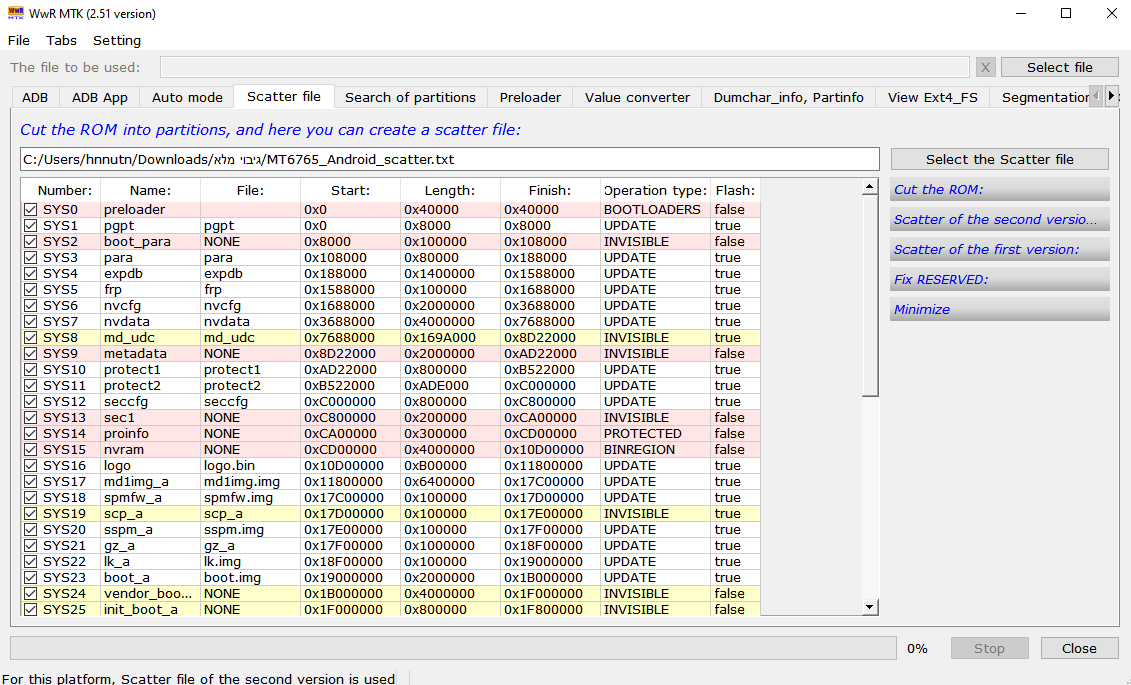Click the scatter file path input field
This screenshot has width=1131, height=685.
pos(449,159)
